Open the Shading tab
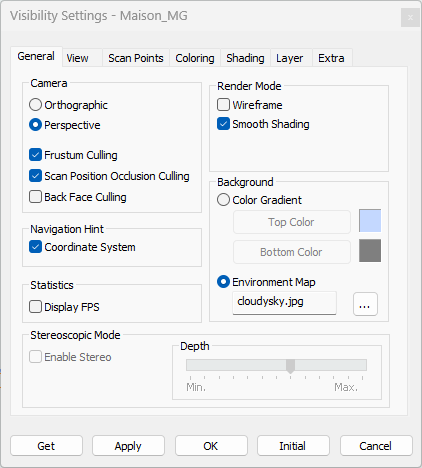Image resolution: width=422 pixels, height=468 pixels. [x=245, y=58]
